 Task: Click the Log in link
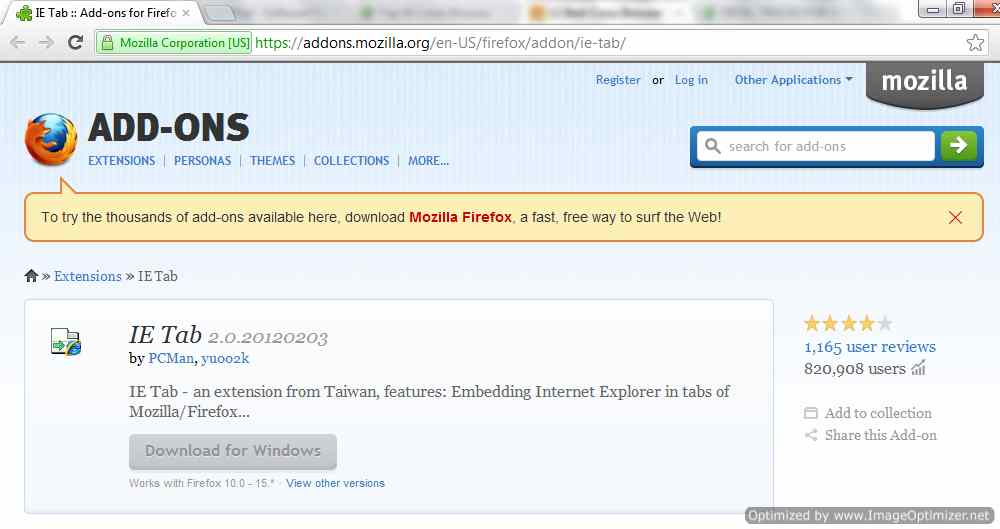[691, 80]
